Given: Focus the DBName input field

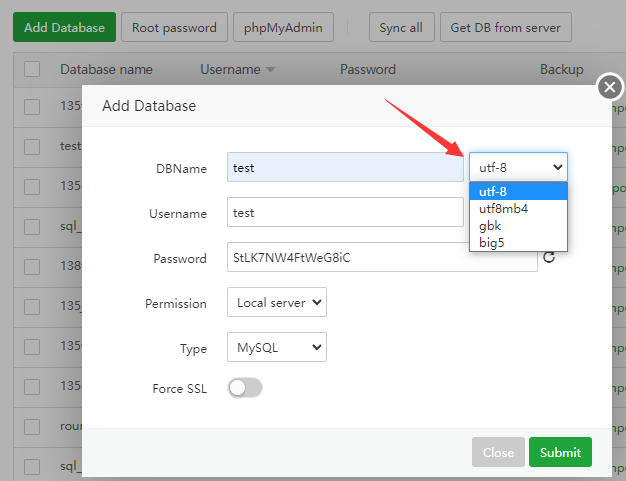Looking at the screenshot, I should click(x=345, y=167).
